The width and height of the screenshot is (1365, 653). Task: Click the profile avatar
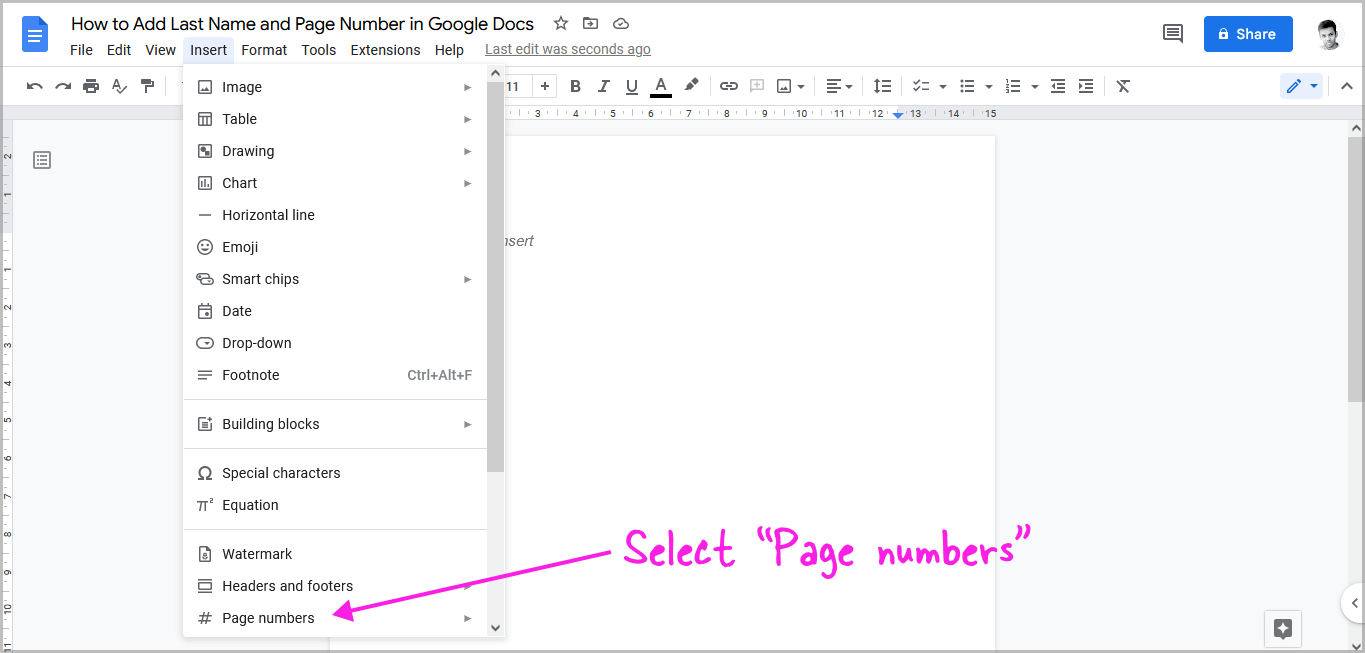point(1329,33)
